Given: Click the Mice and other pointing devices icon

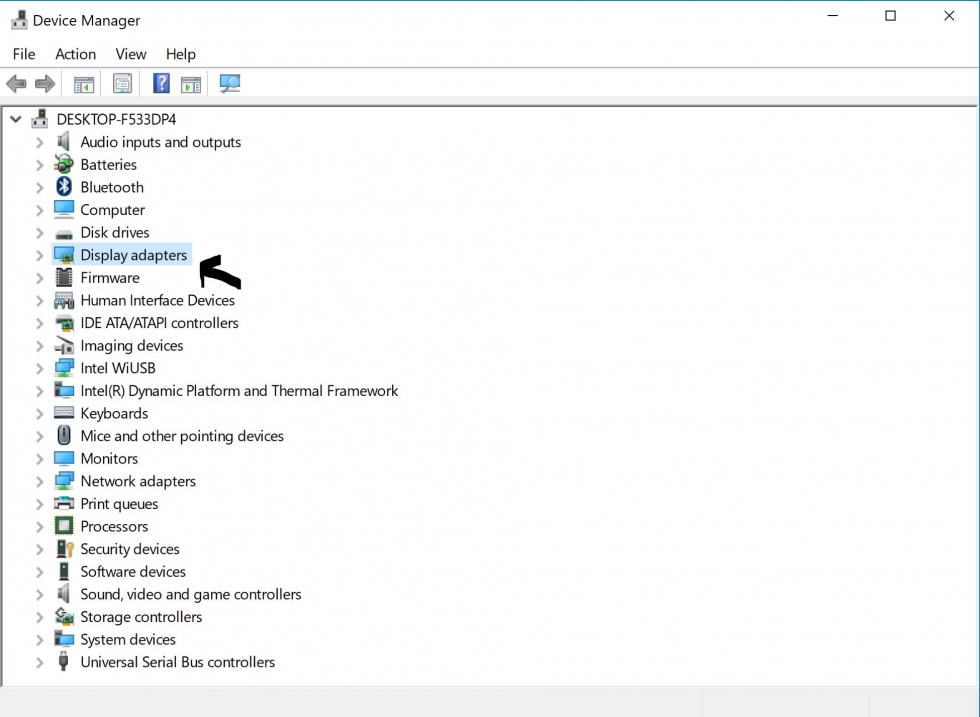Looking at the screenshot, I should (x=64, y=435).
